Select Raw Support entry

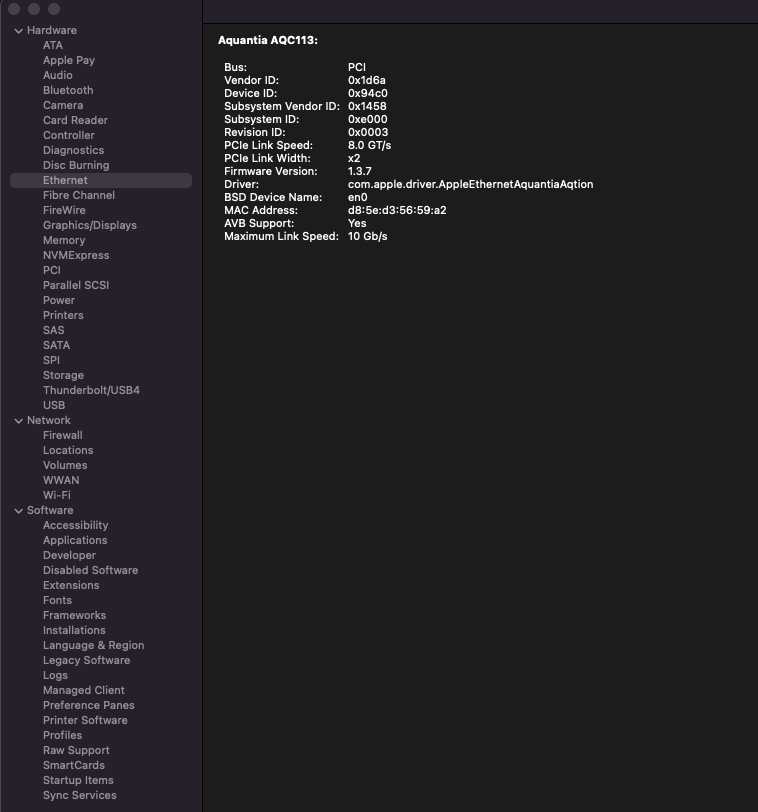[76, 751]
